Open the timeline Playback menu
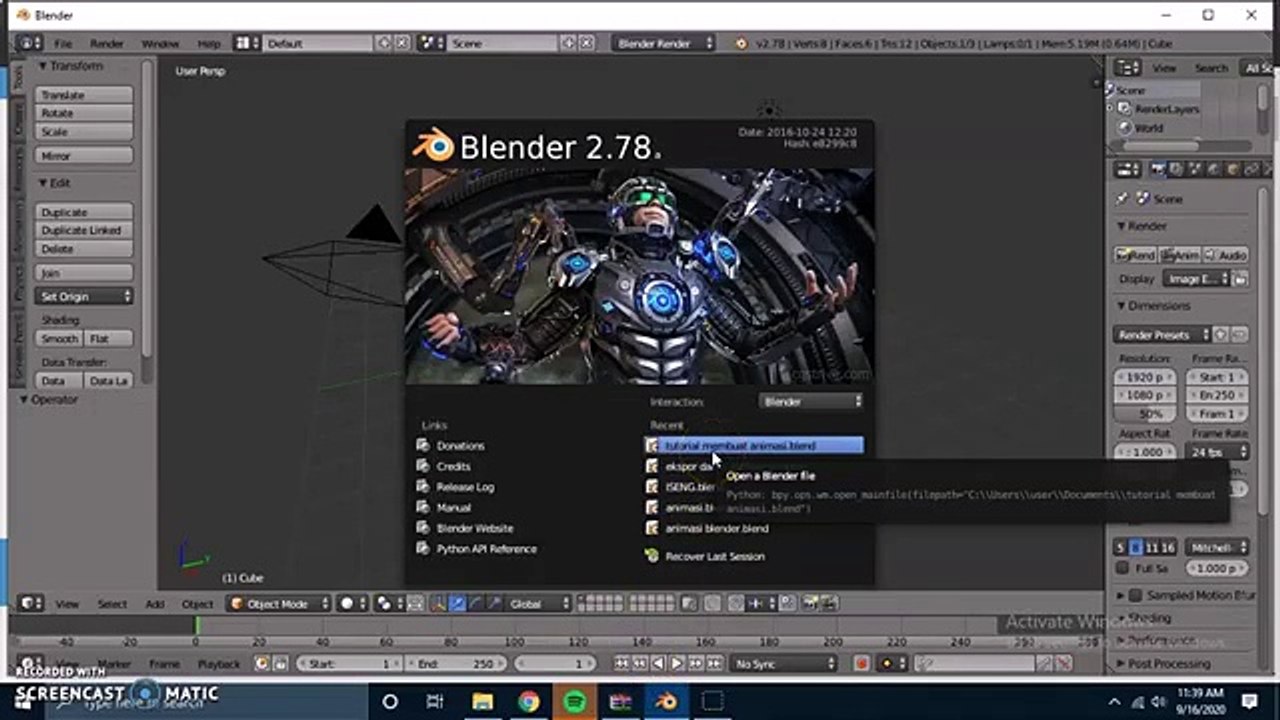The image size is (1280, 720). 218,663
